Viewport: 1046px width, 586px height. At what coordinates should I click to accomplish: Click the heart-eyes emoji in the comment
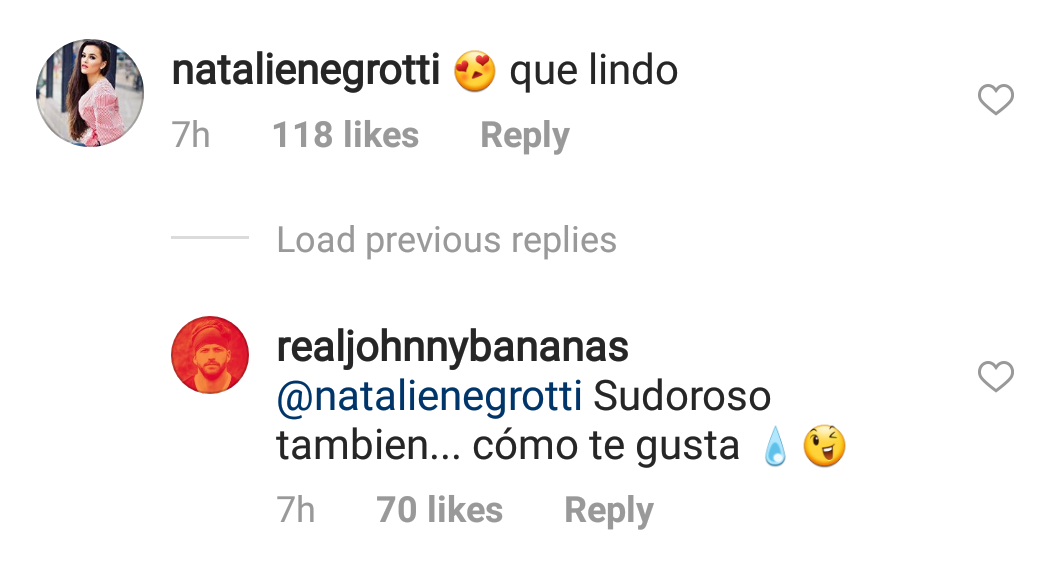click(x=475, y=71)
